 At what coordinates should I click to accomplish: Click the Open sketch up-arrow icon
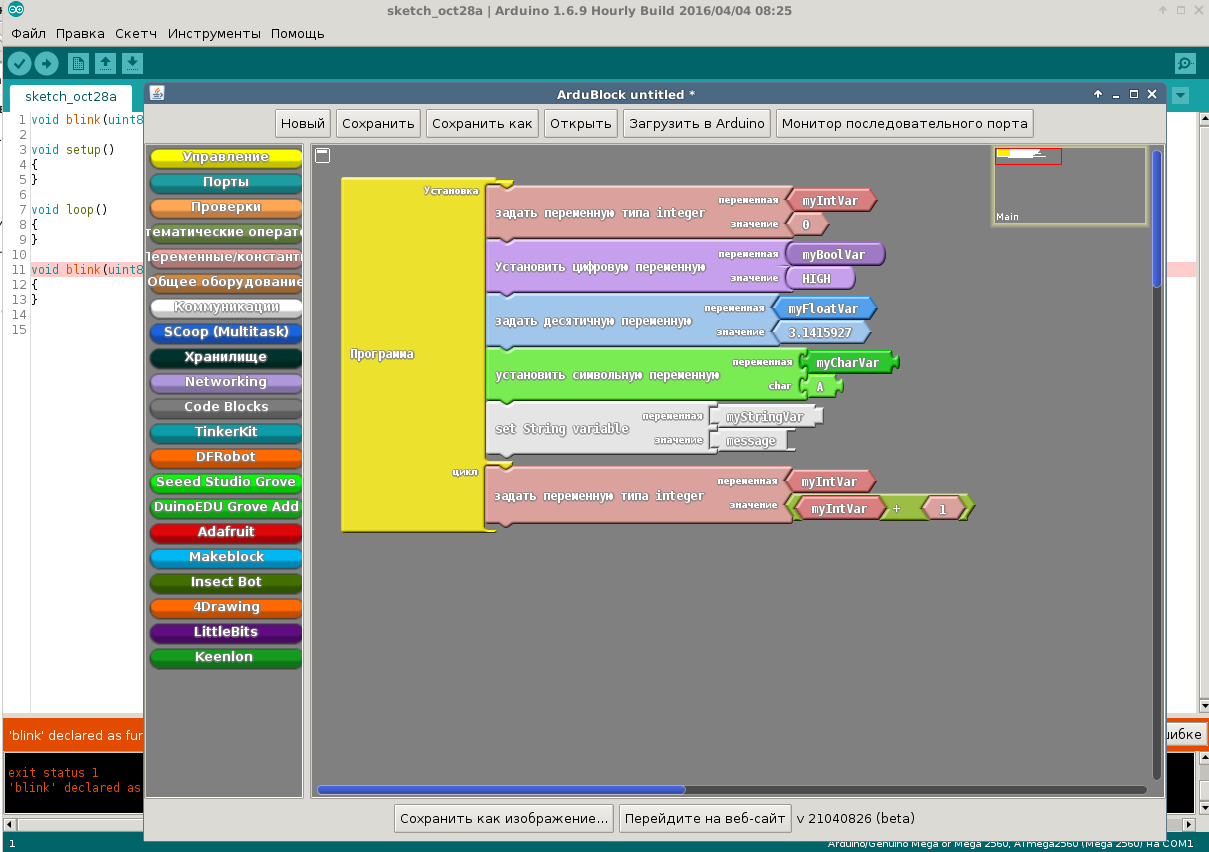(105, 63)
